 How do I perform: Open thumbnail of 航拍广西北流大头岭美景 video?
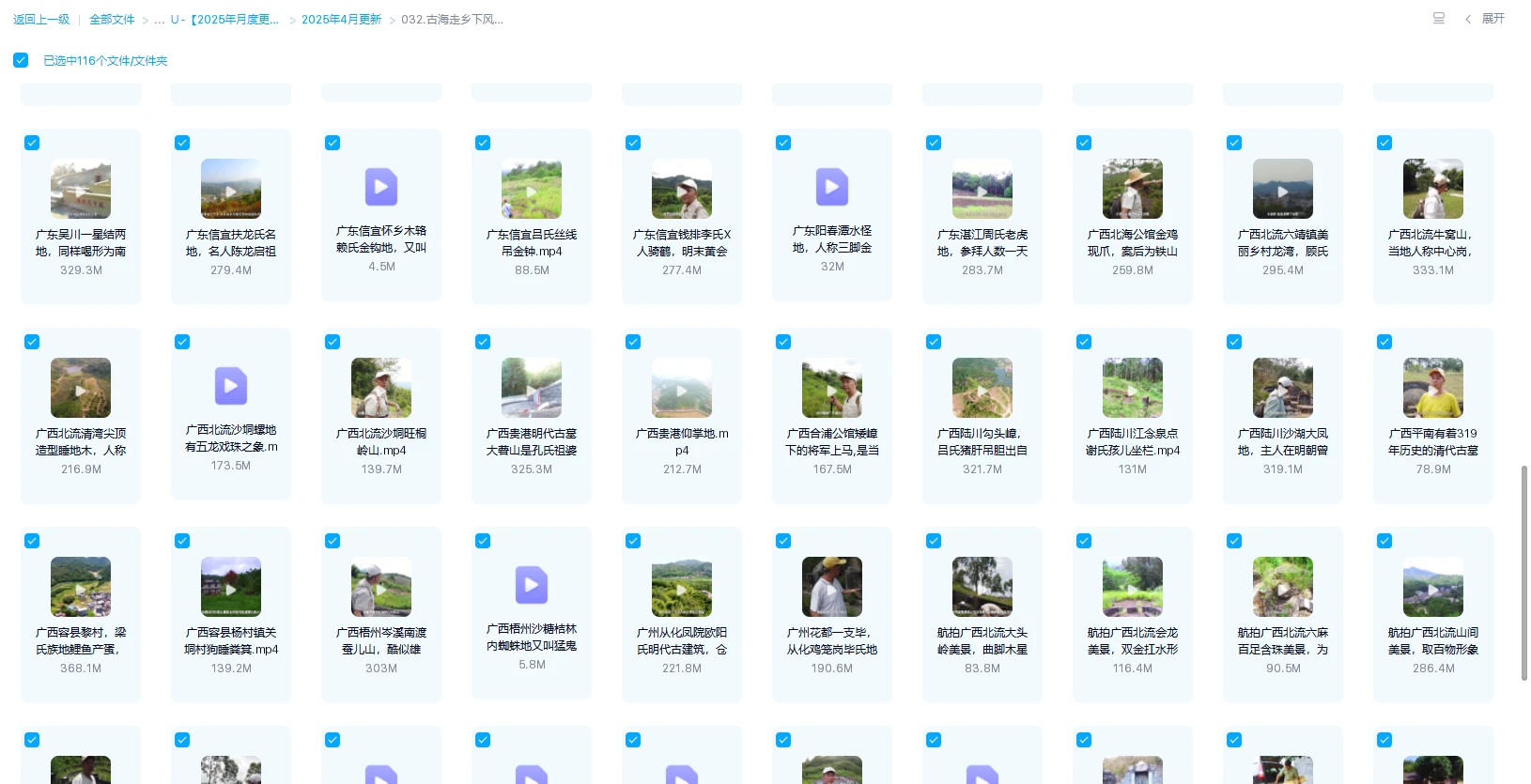982,587
